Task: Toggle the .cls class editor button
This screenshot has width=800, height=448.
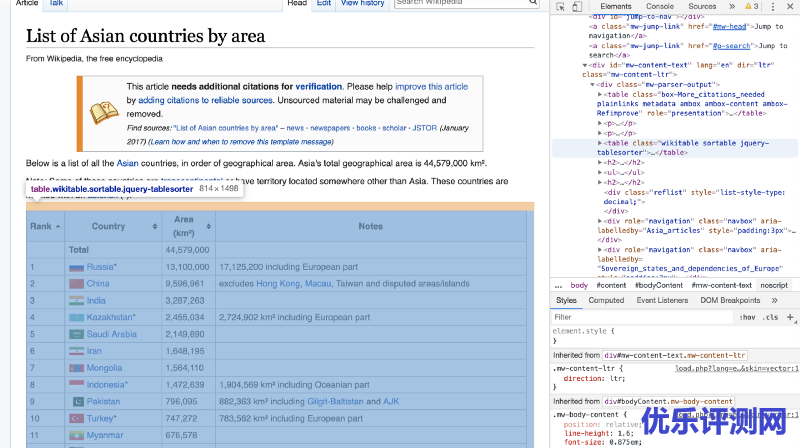Action: click(x=770, y=317)
